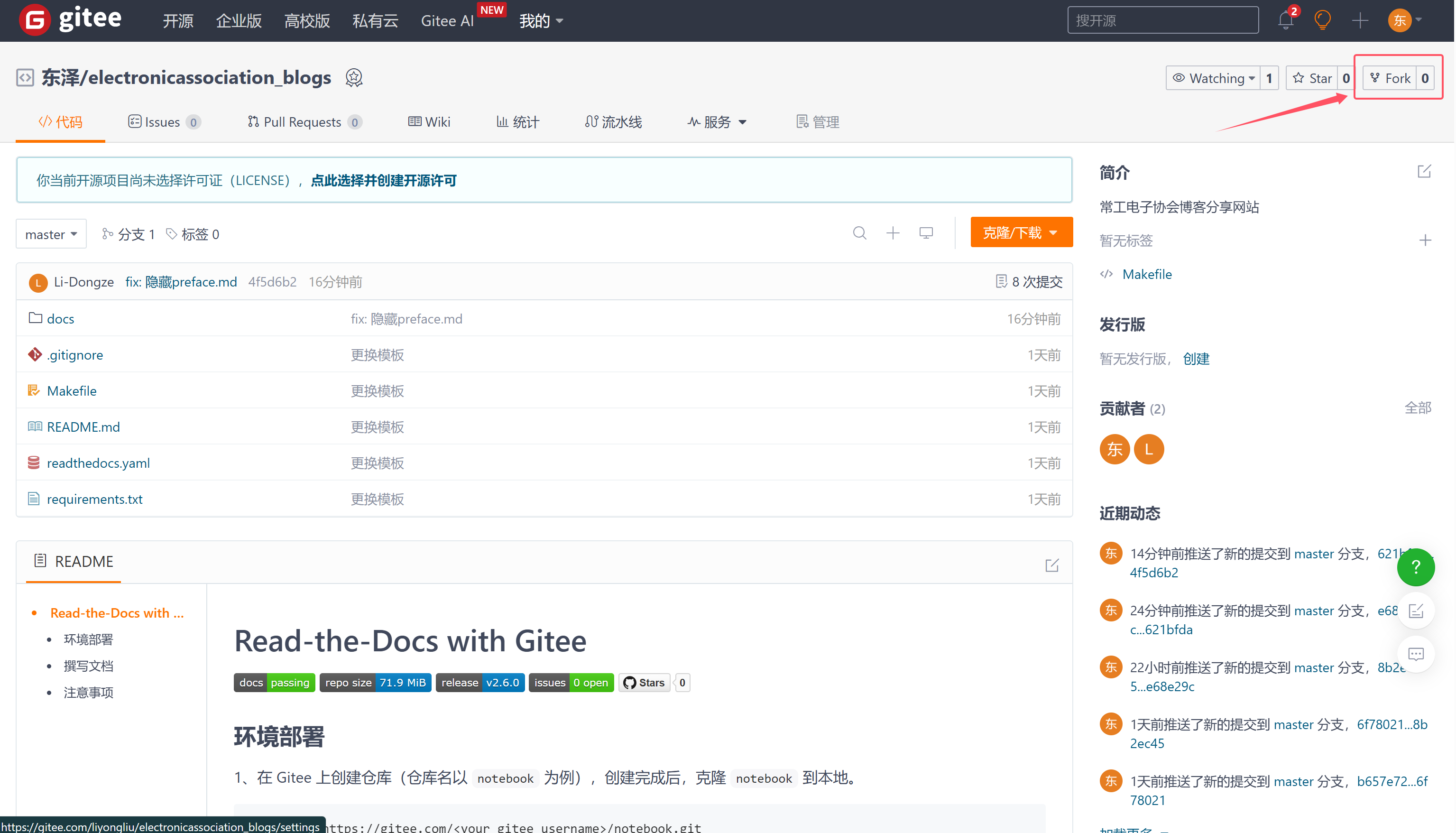
Task: Open the floating chat message icon
Action: [1415, 654]
